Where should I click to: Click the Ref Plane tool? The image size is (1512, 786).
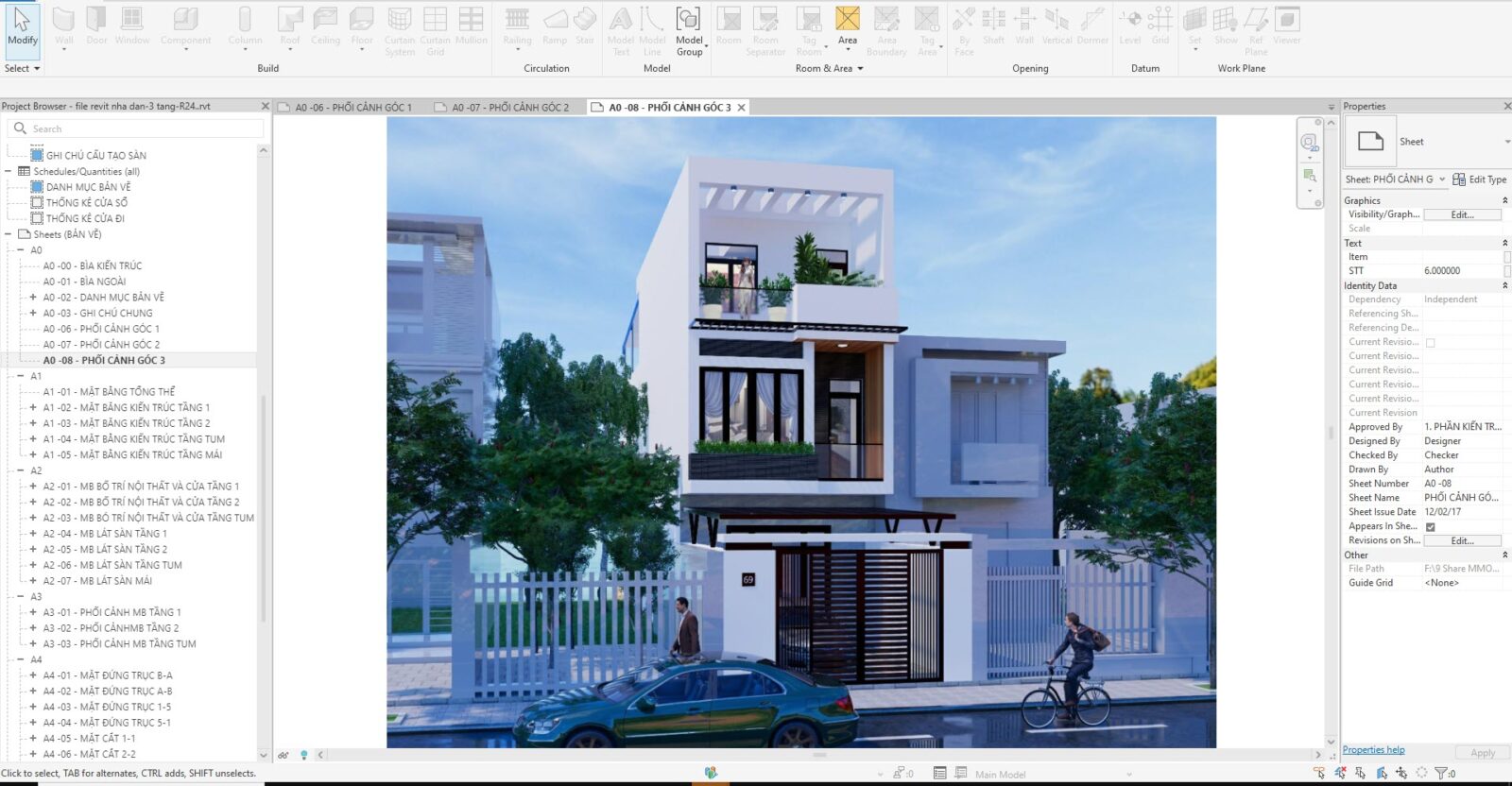click(x=1256, y=31)
